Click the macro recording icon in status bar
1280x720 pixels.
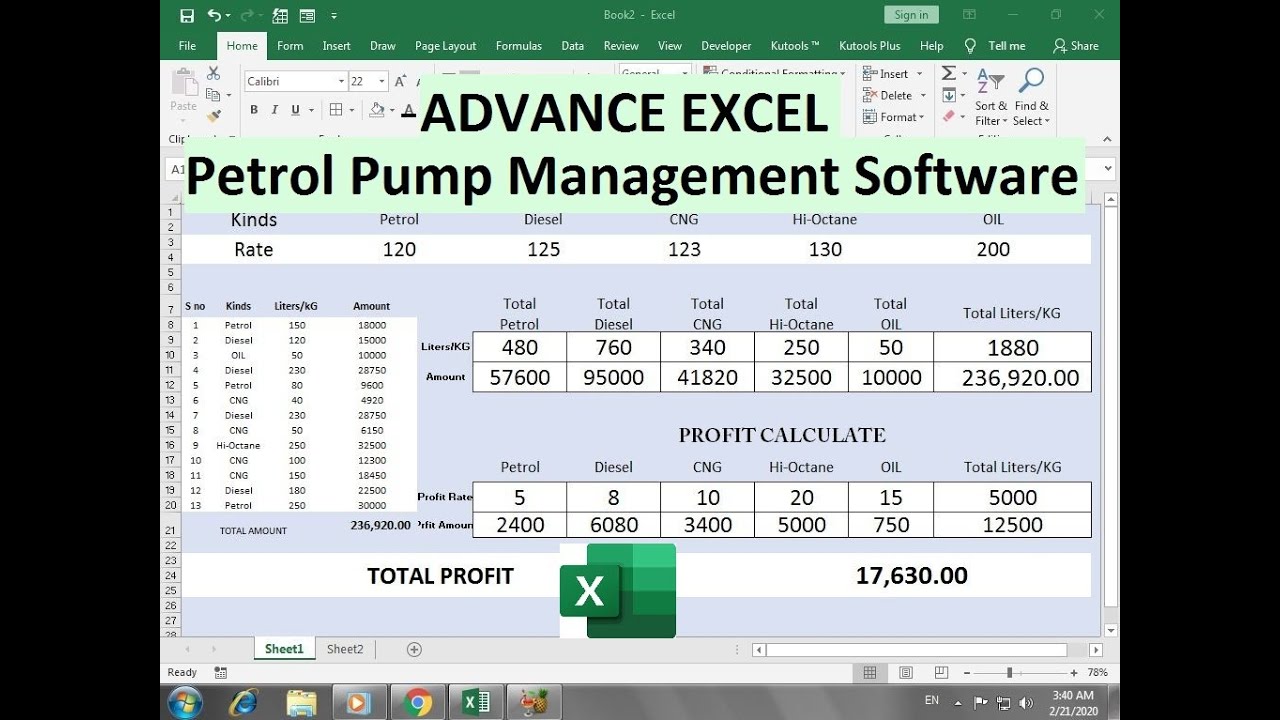click(x=221, y=673)
